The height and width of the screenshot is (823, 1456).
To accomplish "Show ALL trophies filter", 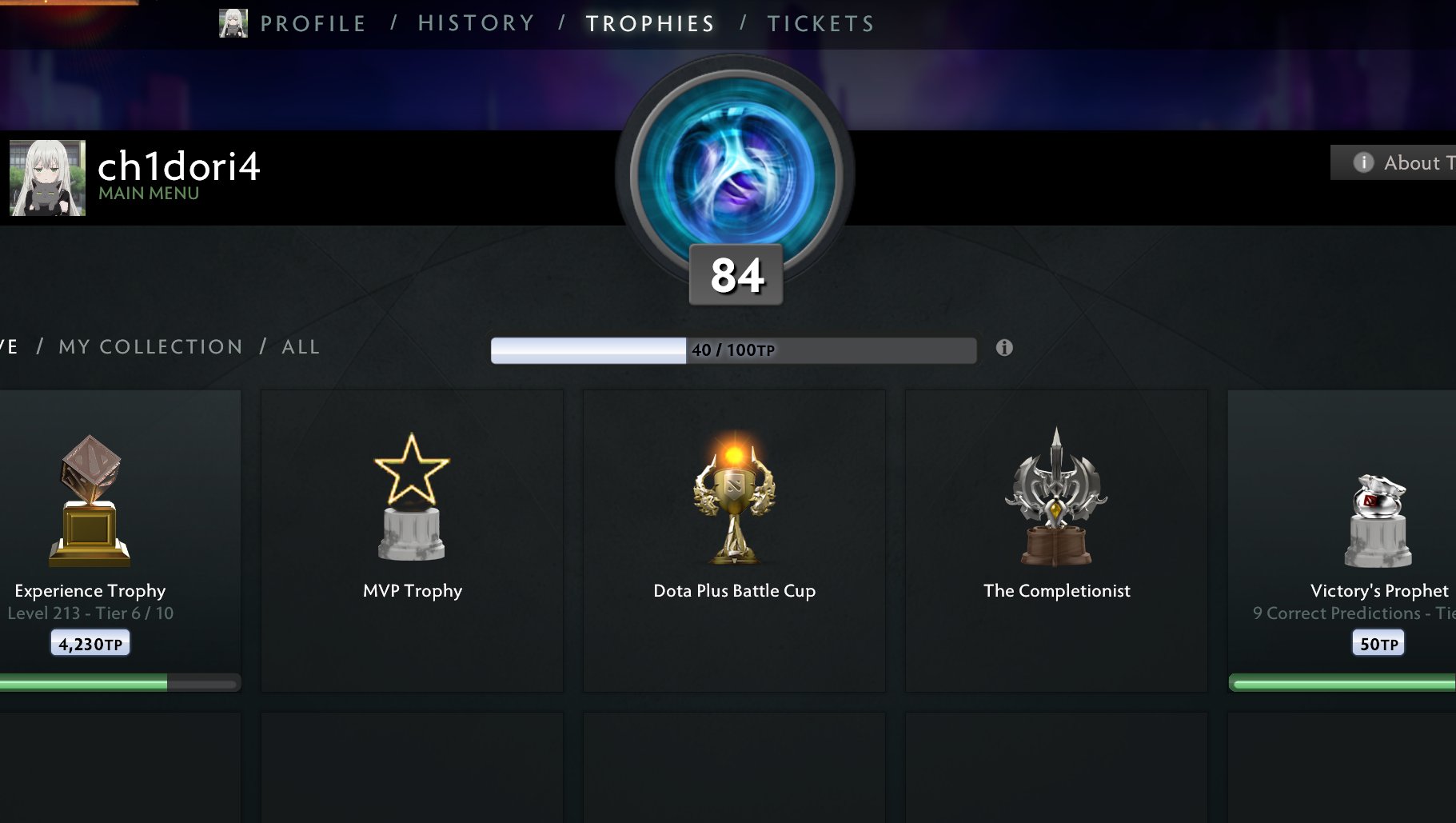I will tap(301, 347).
